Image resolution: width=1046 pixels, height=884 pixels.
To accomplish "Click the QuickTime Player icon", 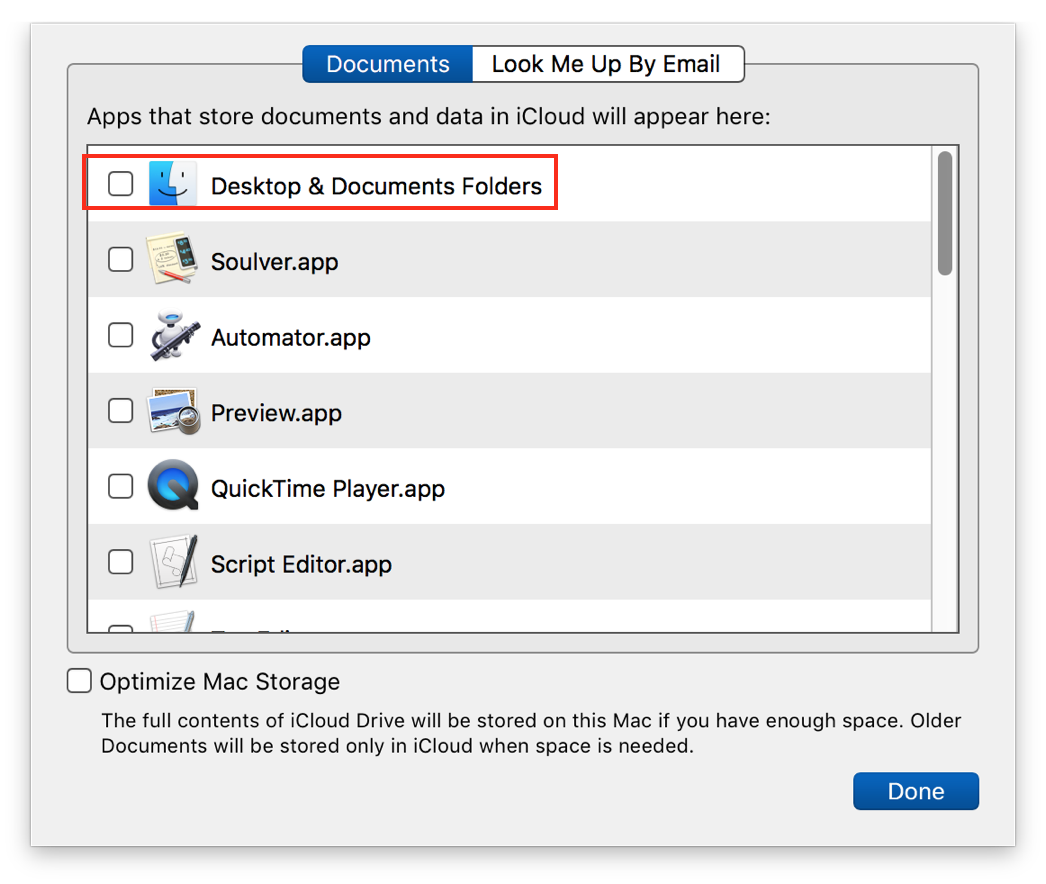I will tap(172, 488).
